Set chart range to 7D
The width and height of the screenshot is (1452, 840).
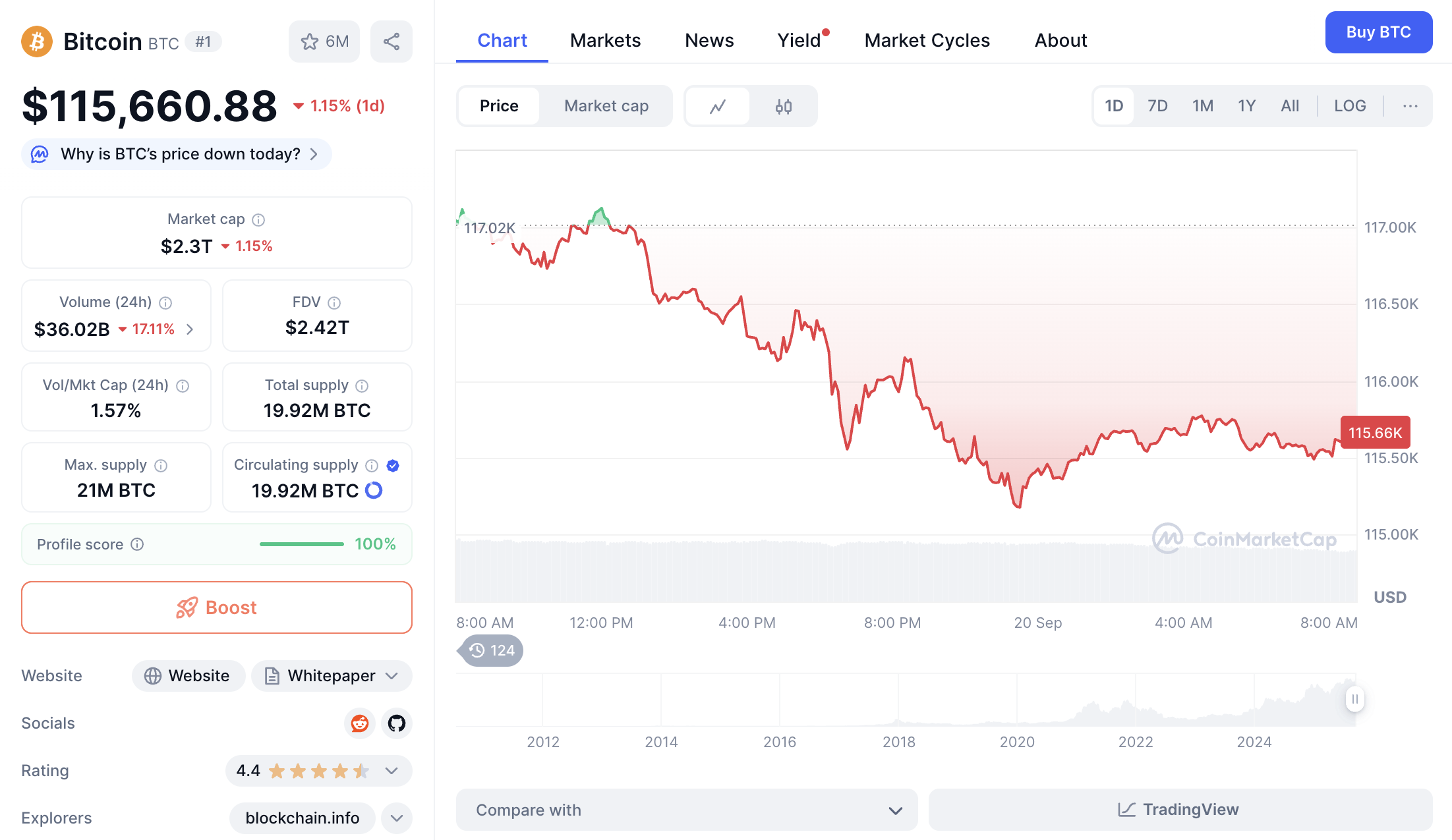(1157, 106)
